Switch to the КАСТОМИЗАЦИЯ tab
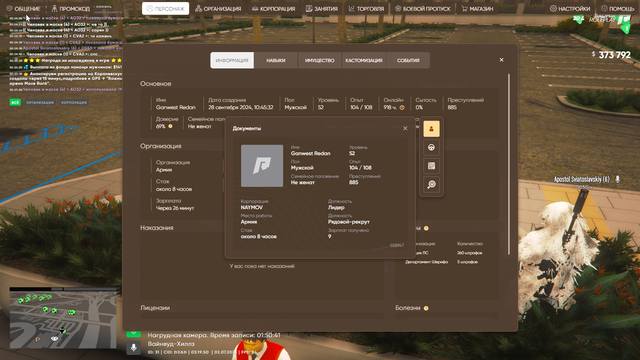This screenshot has width=640, height=360. click(364, 60)
